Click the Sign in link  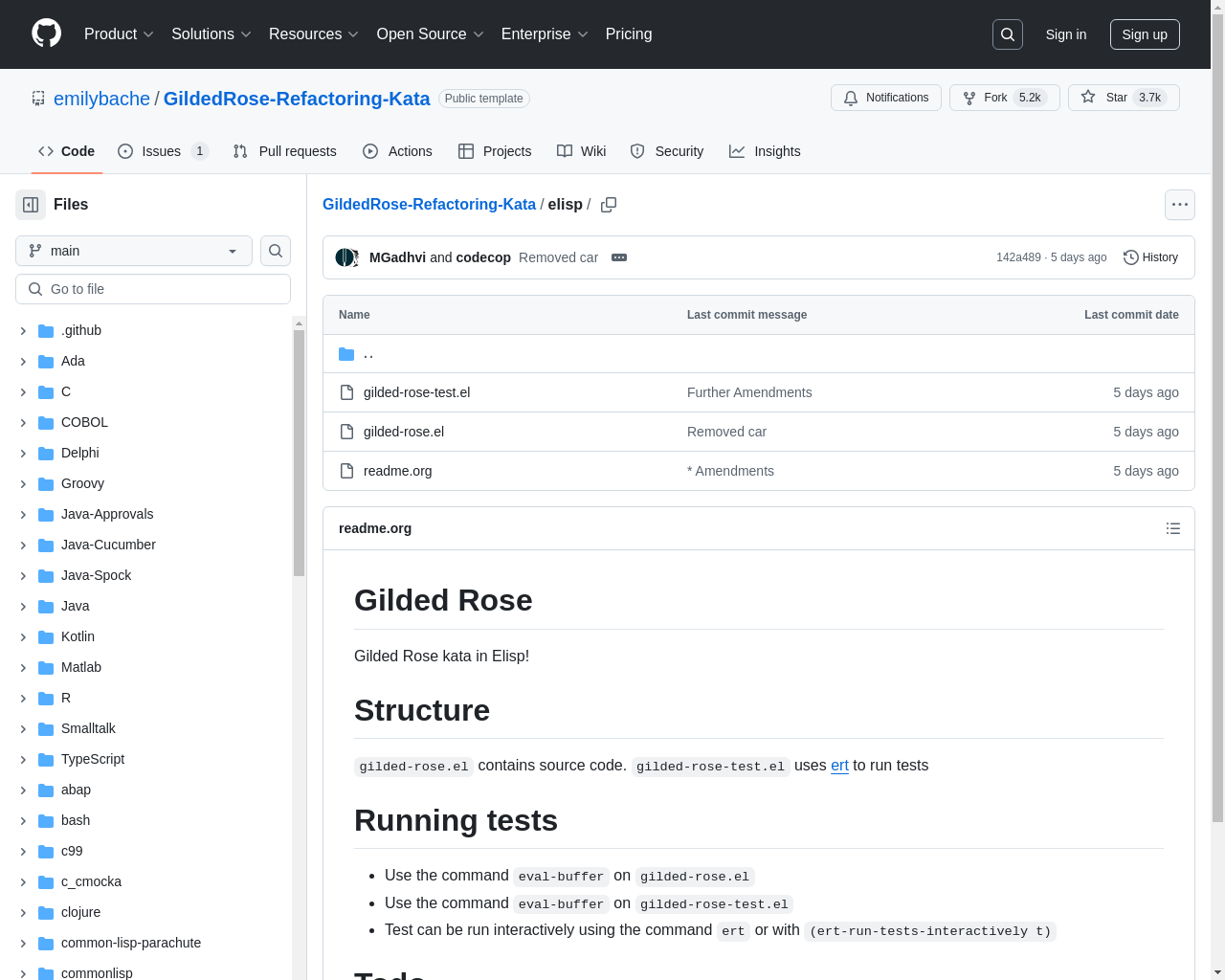tap(1066, 34)
